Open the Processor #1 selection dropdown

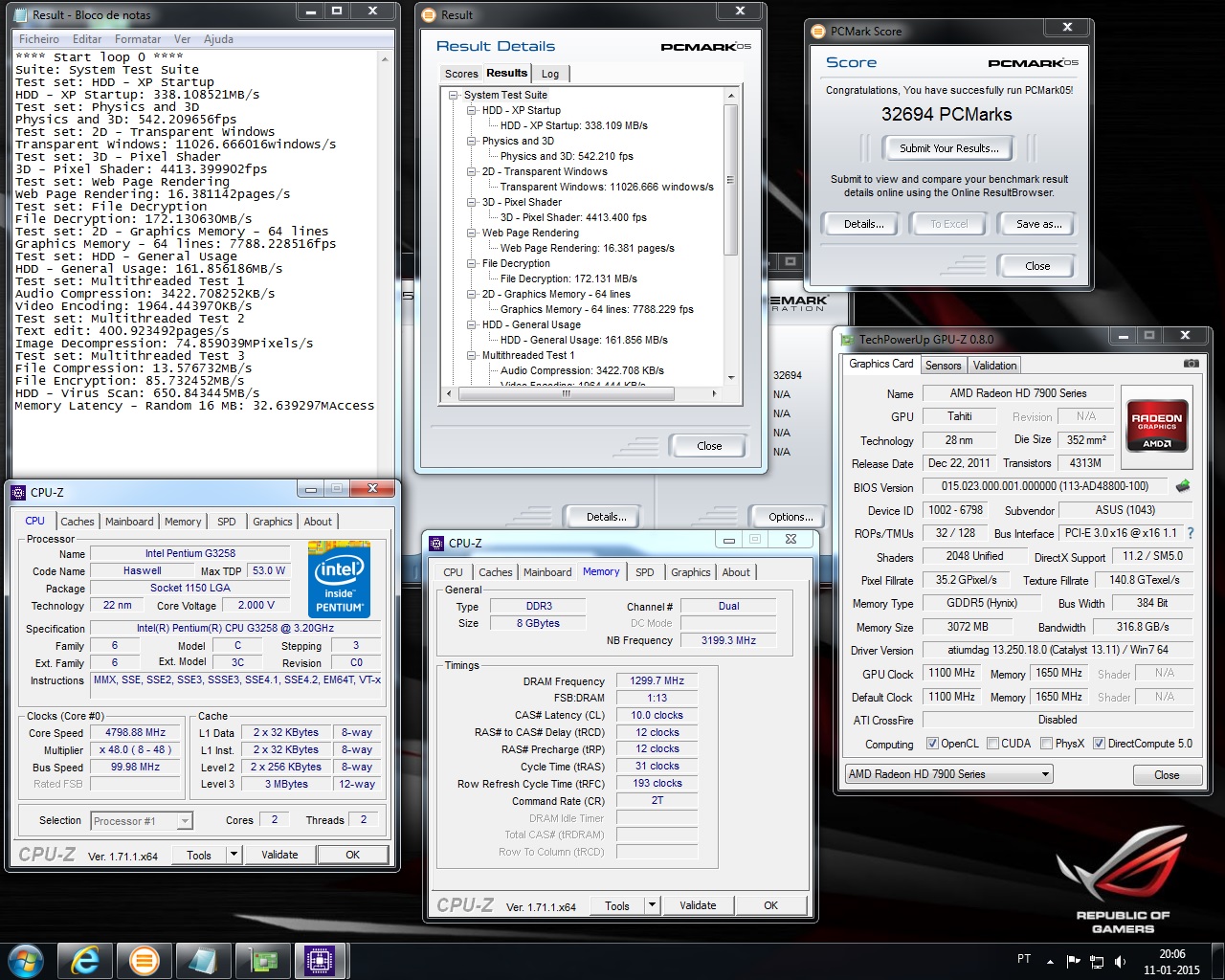coord(142,821)
